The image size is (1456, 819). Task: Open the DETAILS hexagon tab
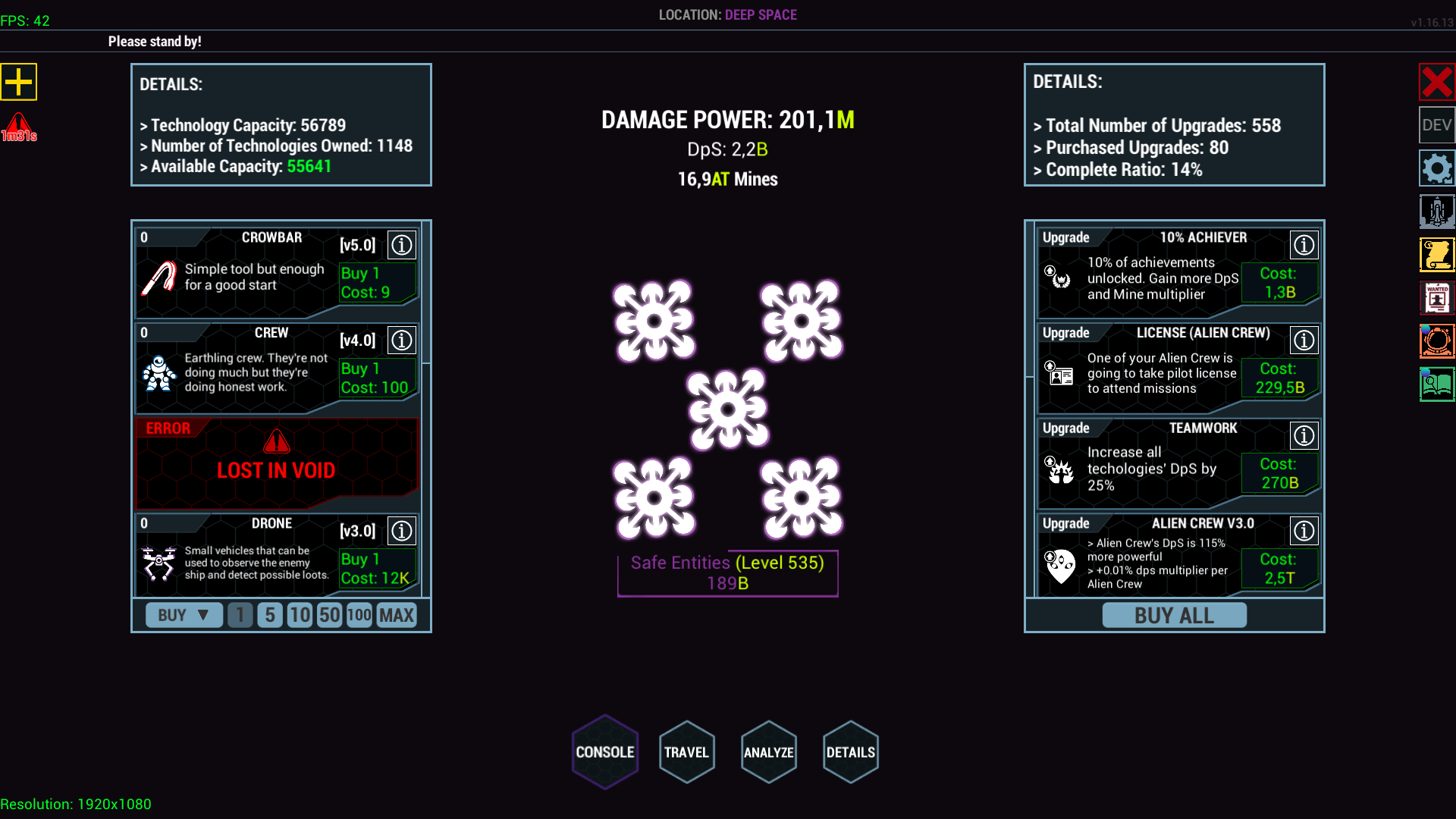coord(851,752)
